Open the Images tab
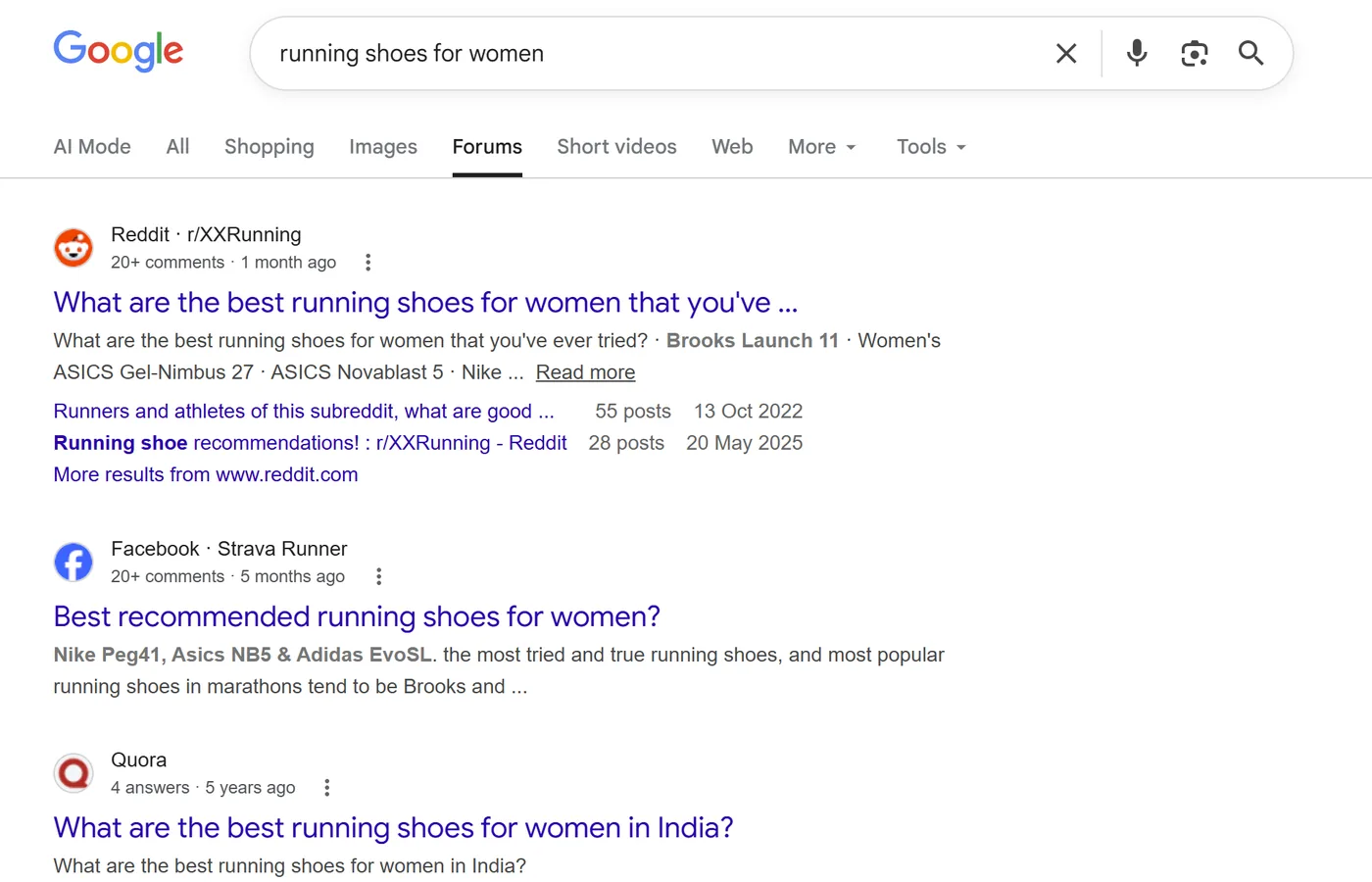Viewport: 1372px width, 882px height. 383,146
